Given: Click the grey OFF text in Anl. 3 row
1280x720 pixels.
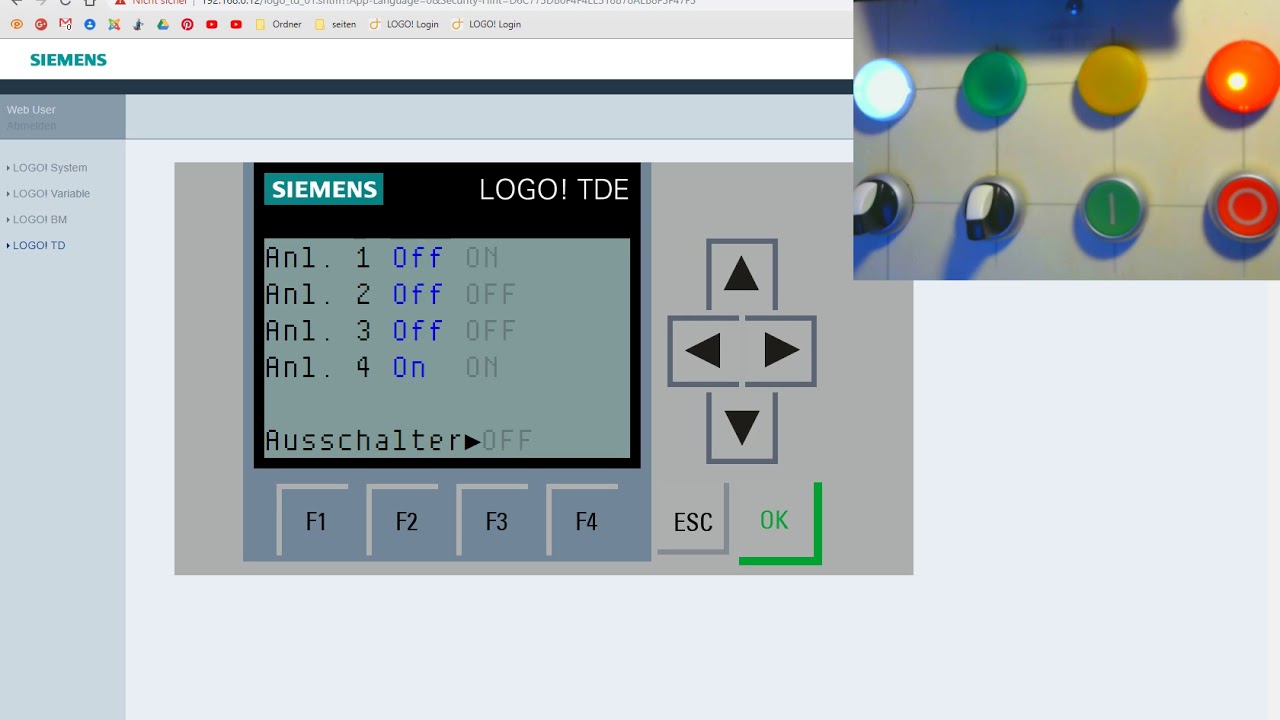Looking at the screenshot, I should 490,330.
